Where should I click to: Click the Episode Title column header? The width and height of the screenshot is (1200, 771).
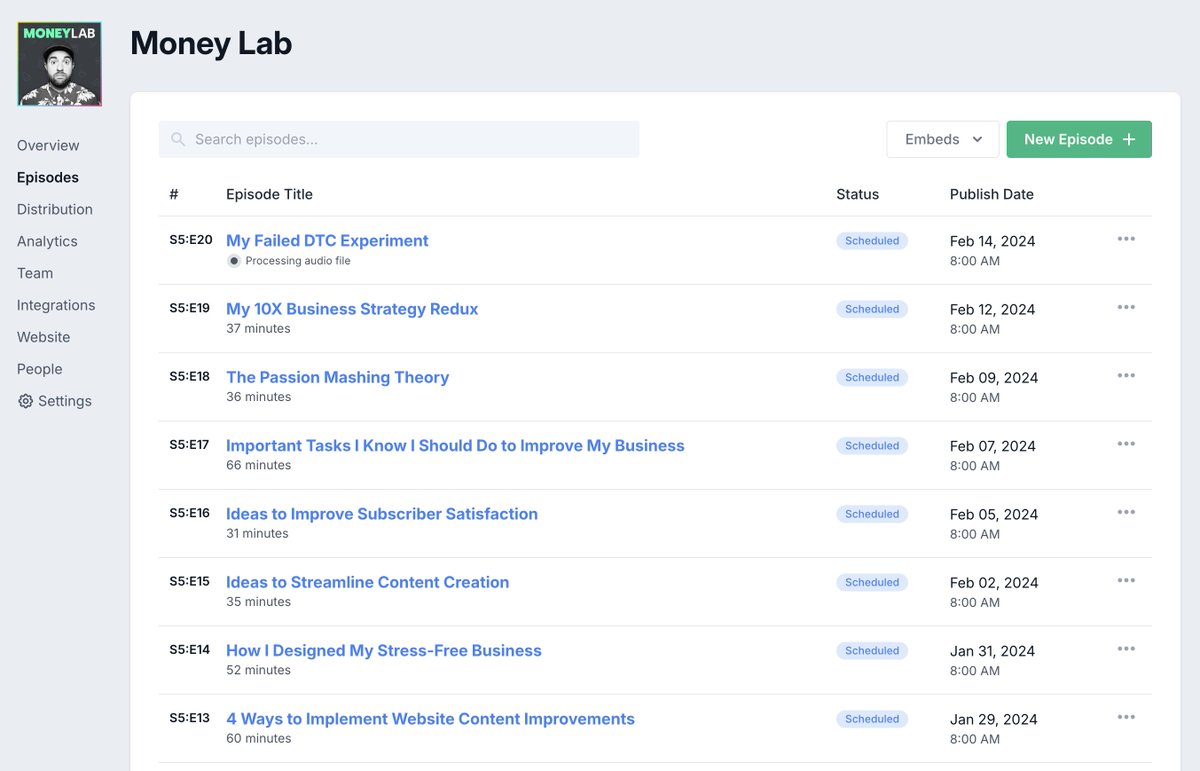pos(269,194)
